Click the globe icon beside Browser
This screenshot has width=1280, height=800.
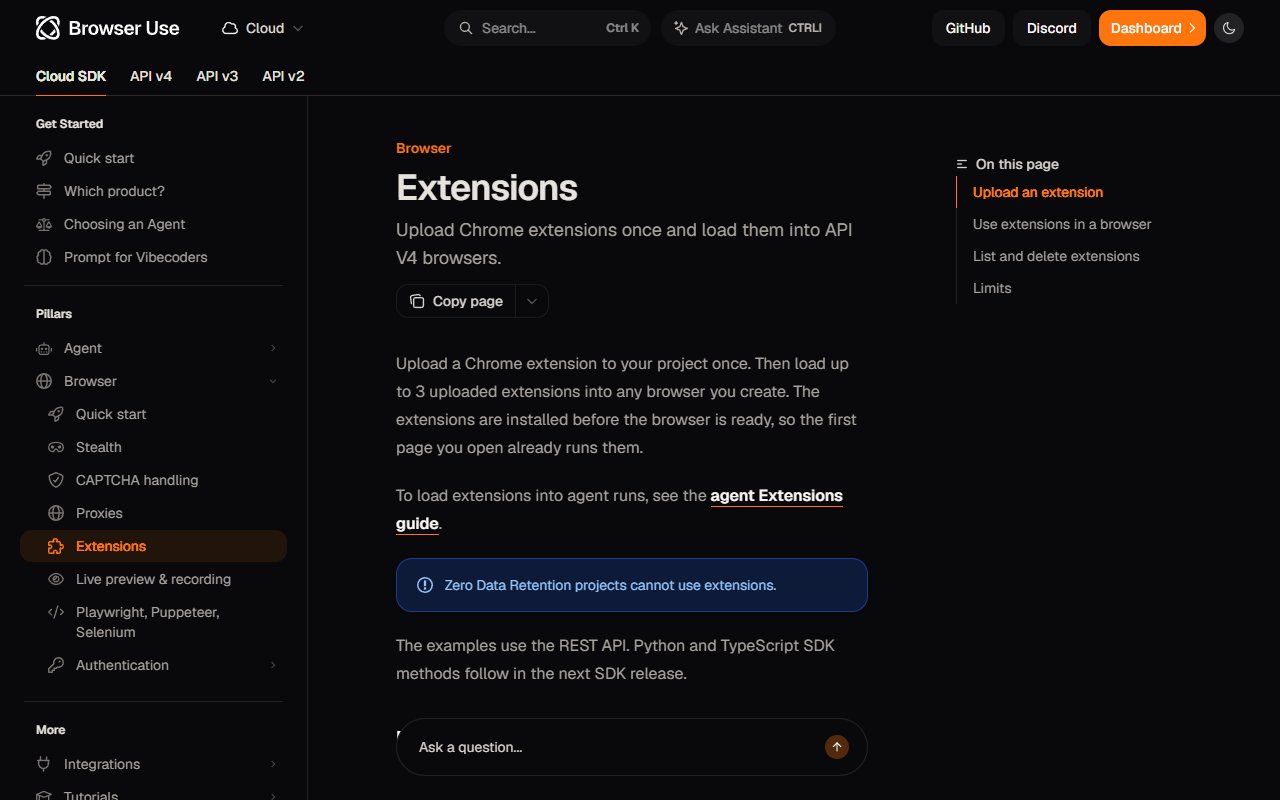click(44, 381)
